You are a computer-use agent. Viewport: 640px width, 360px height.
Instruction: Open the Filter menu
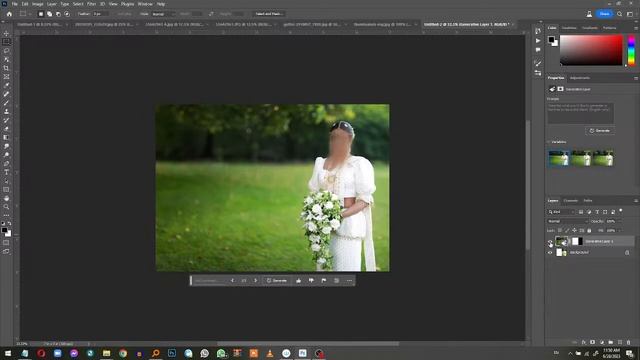click(91, 4)
